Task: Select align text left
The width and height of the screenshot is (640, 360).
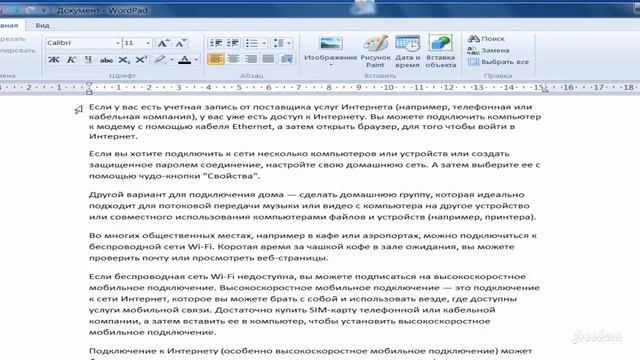Action: 216,59
